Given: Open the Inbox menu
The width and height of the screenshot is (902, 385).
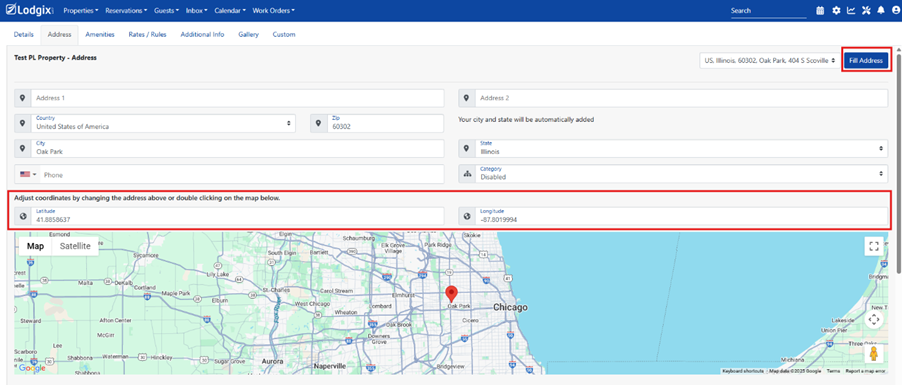Looking at the screenshot, I should [x=196, y=10].
